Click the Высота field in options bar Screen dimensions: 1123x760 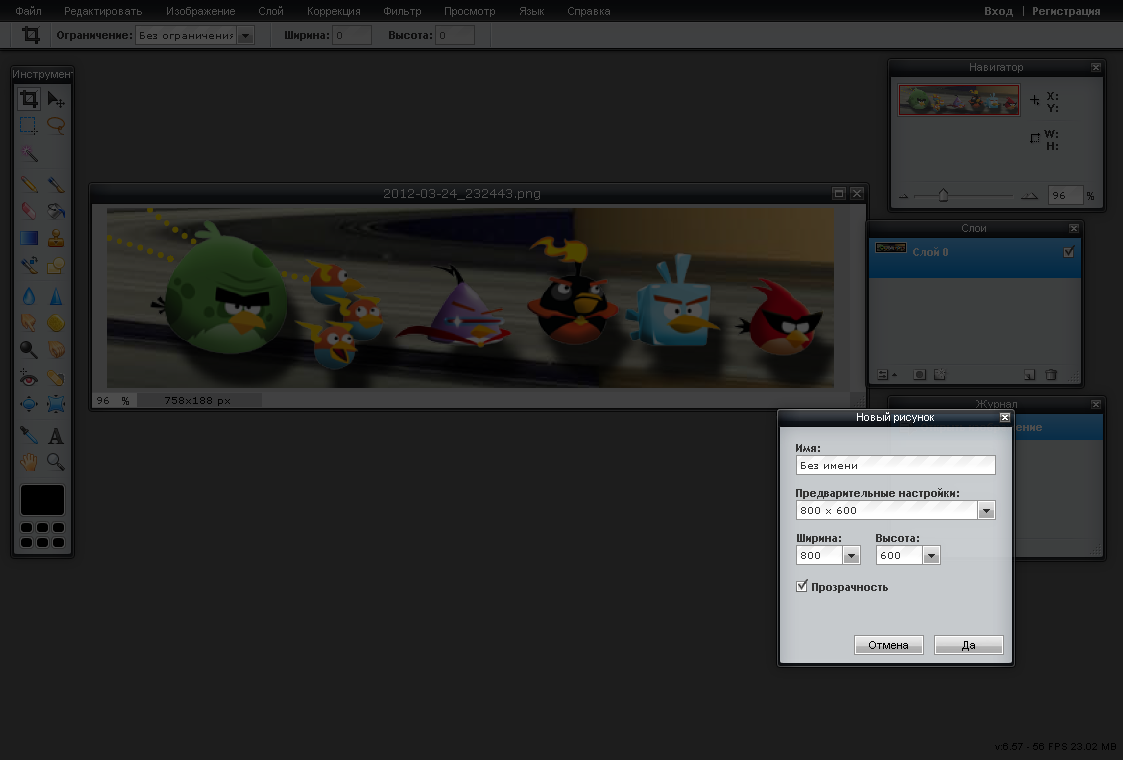pyautogui.click(x=455, y=35)
